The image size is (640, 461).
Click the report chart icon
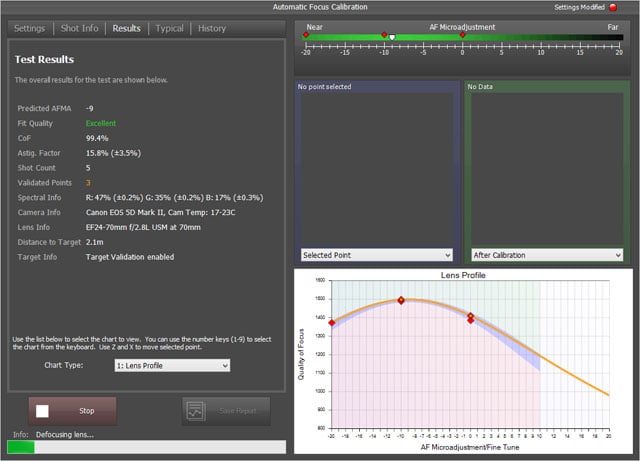click(196, 411)
